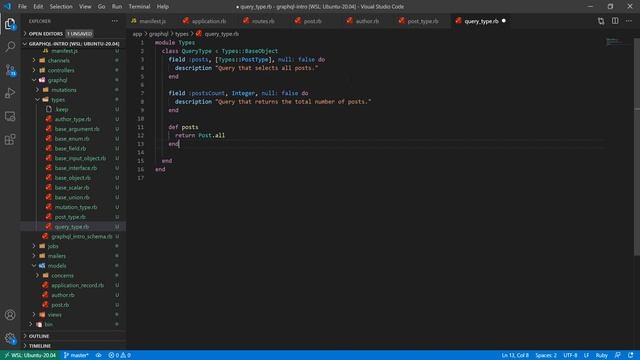Open the Run and Debug icon
The image size is (640, 360).
click(x=10, y=93)
